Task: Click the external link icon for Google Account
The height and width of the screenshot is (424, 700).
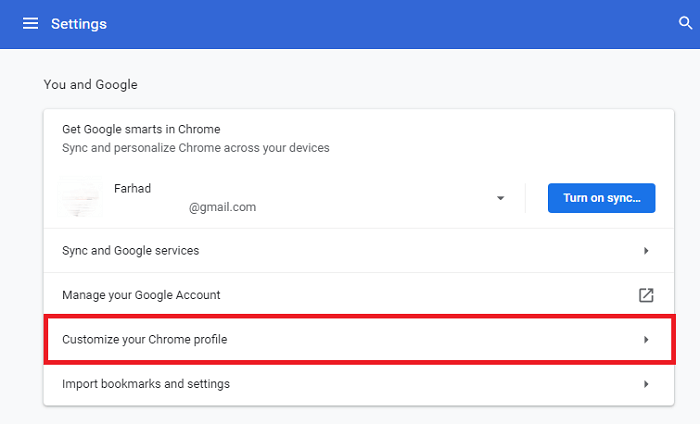Action: click(x=646, y=295)
